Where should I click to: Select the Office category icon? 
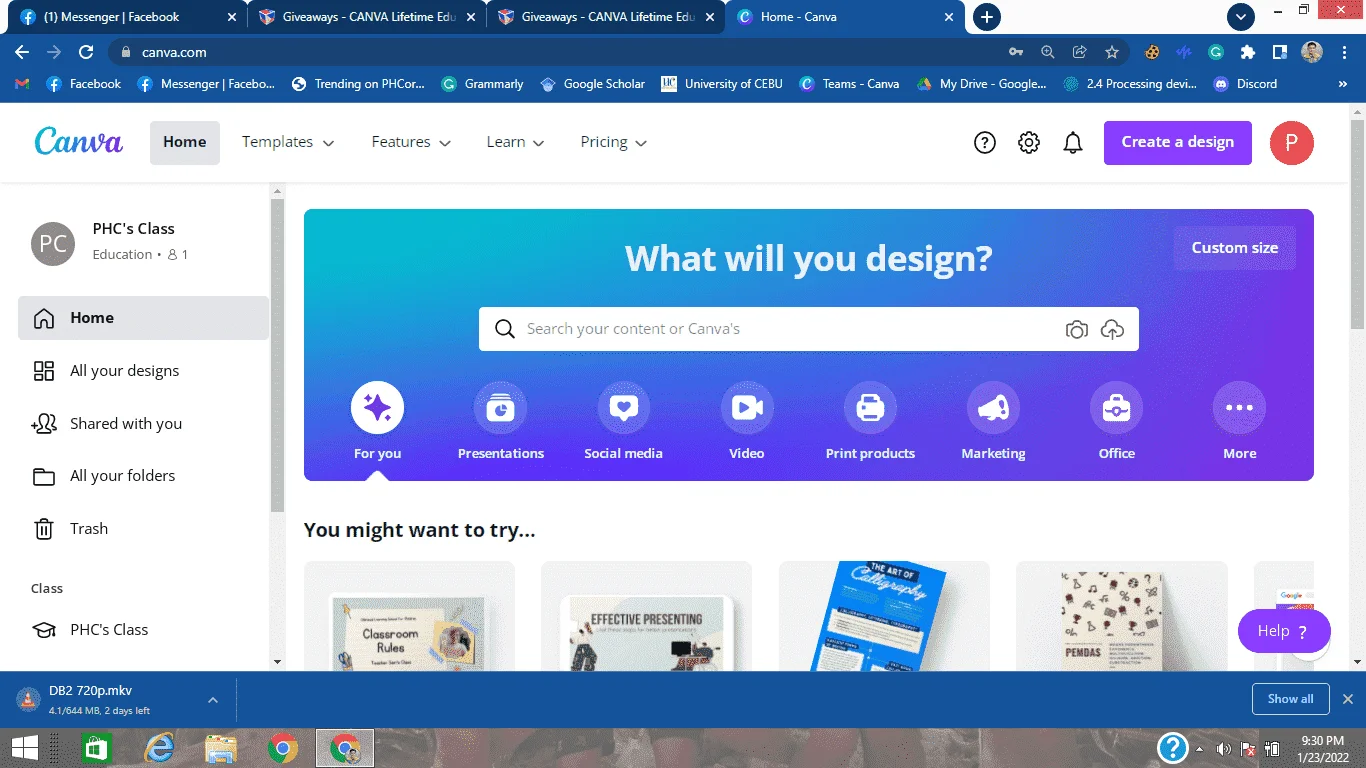[1116, 408]
